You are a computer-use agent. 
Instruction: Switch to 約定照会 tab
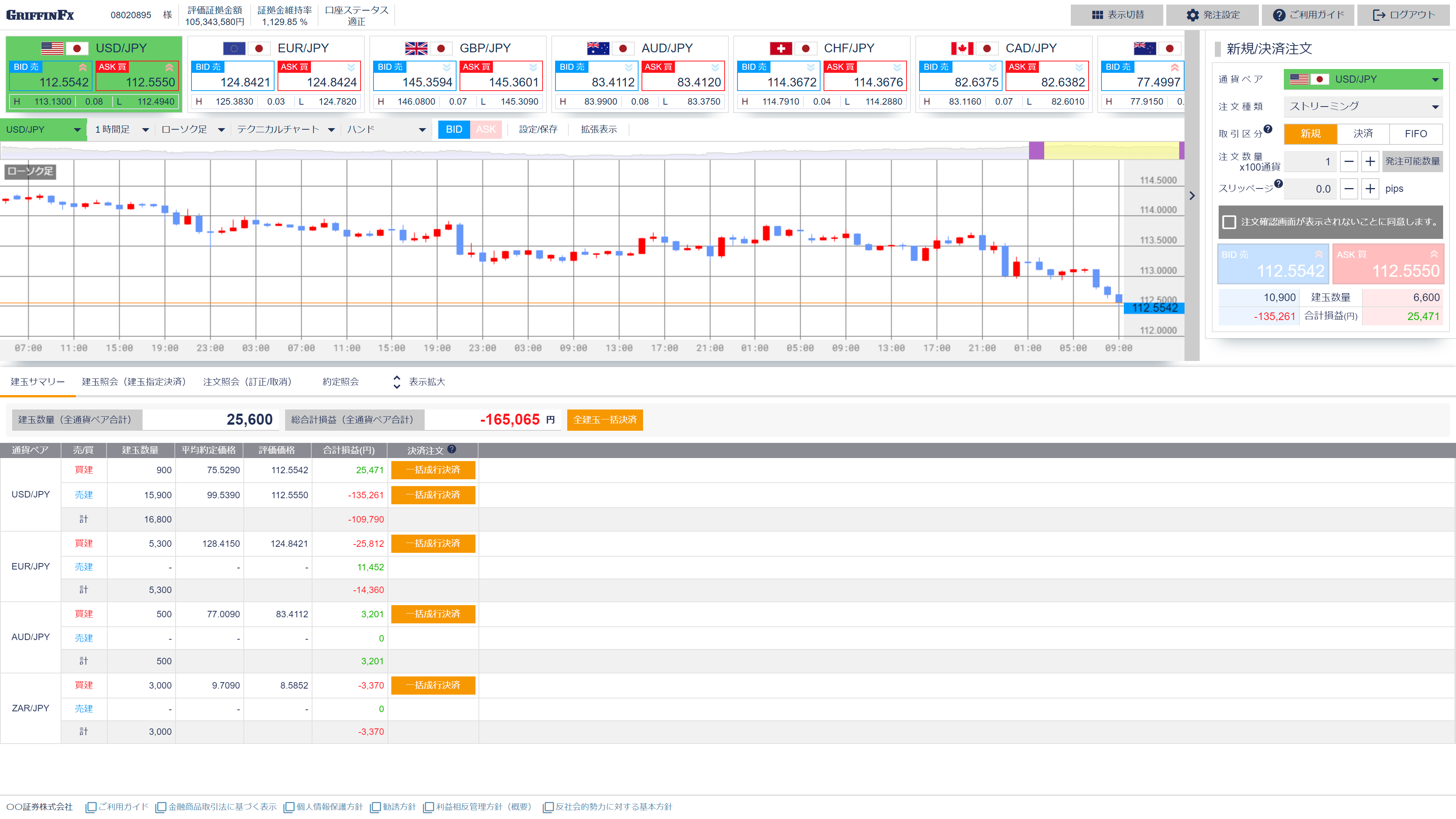click(340, 382)
